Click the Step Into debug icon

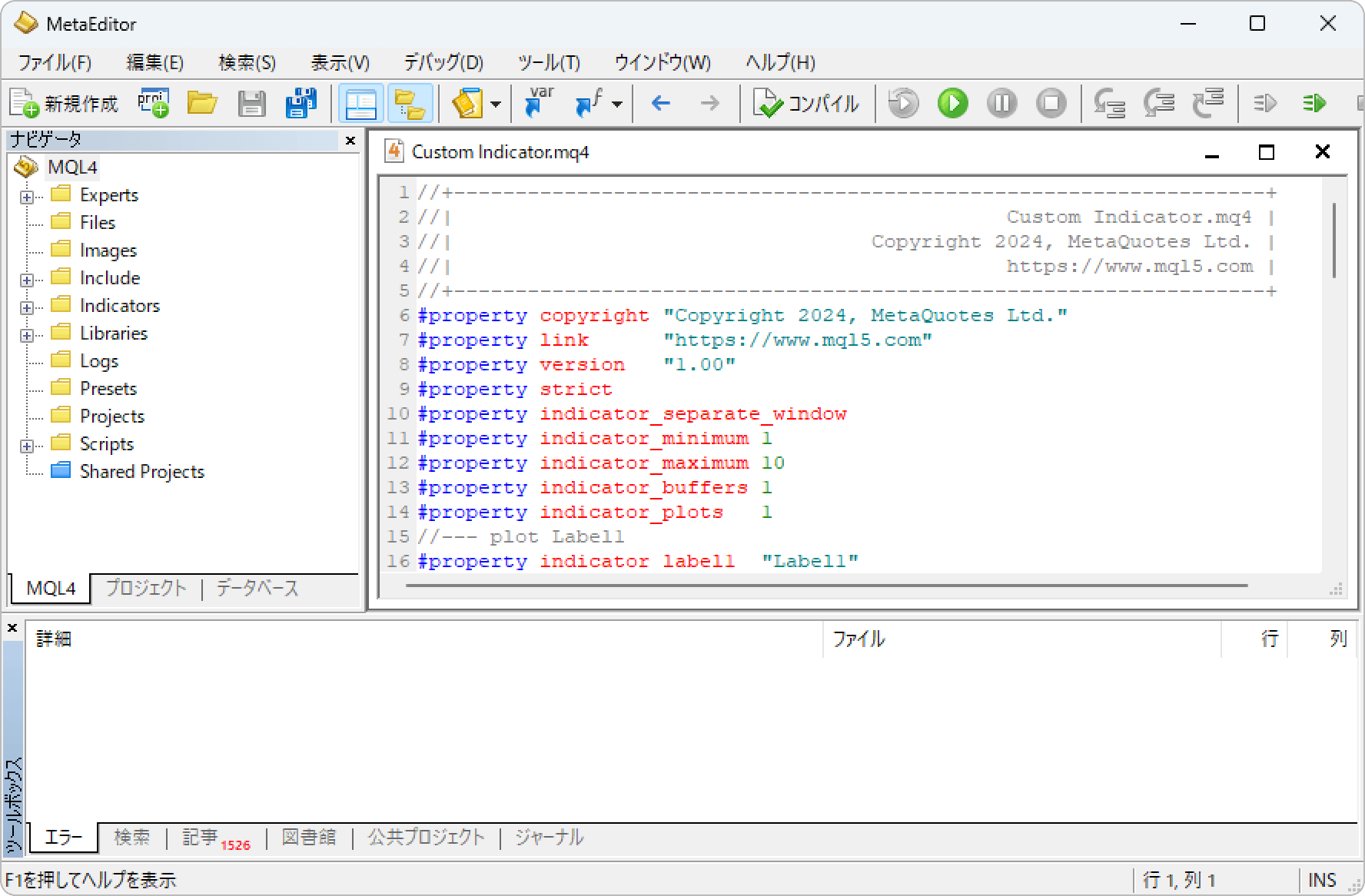pos(1109,103)
